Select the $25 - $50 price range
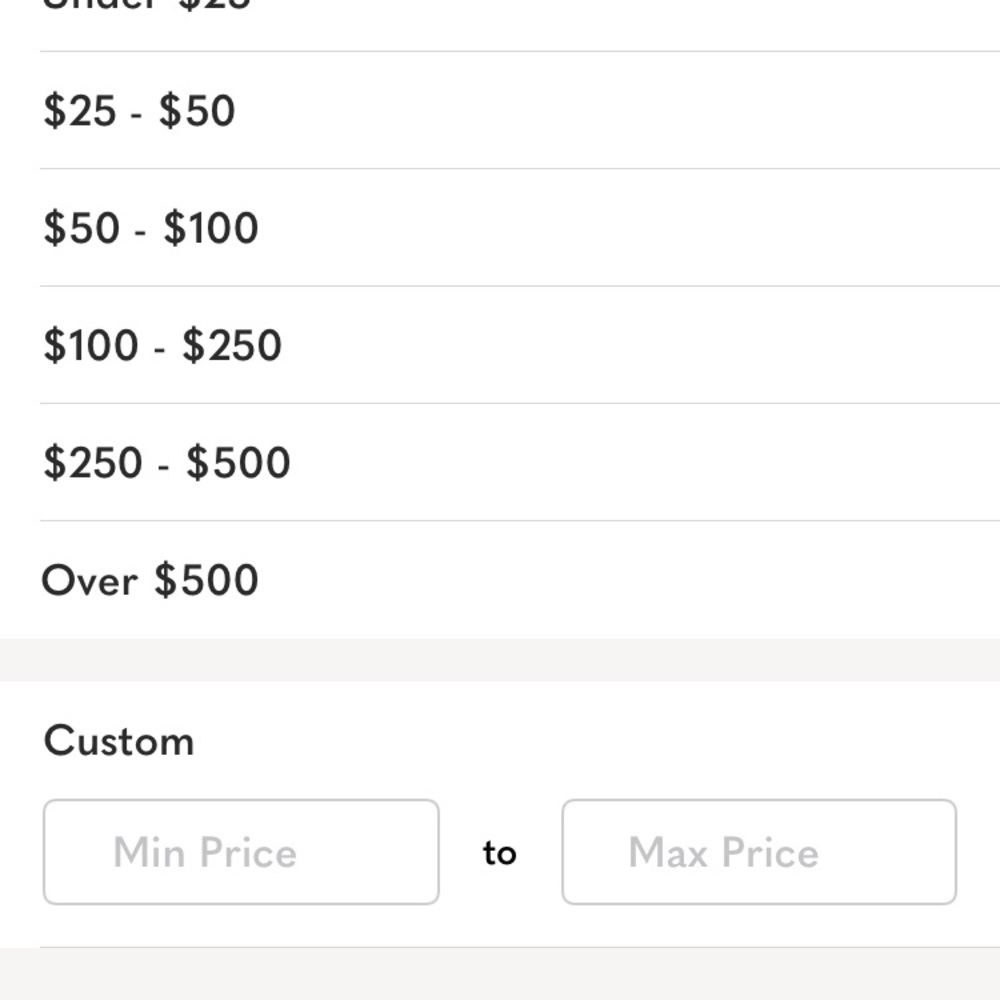 [140, 110]
